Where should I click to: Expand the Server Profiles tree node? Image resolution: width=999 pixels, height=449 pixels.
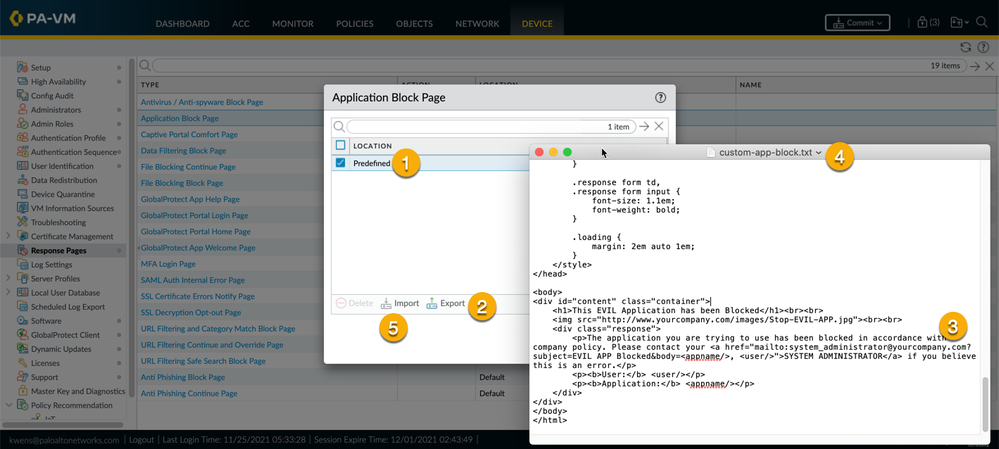click(9, 279)
